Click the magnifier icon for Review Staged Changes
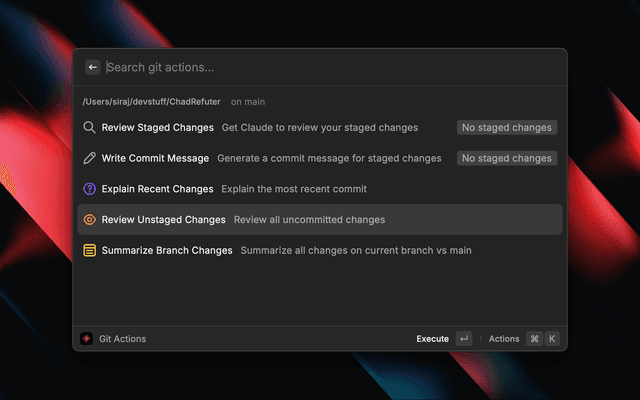This screenshot has width=640, height=400. 90,128
